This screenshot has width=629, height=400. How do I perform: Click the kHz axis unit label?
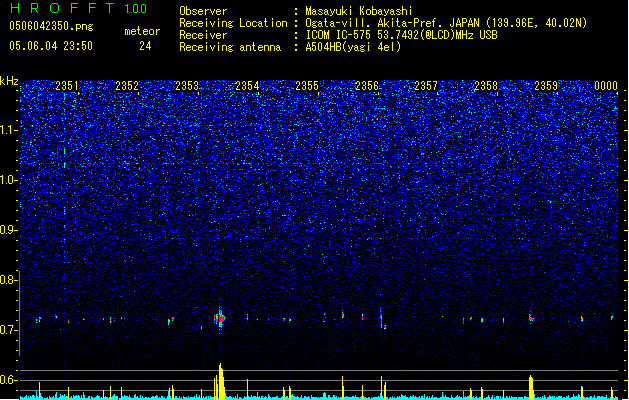coord(9,81)
